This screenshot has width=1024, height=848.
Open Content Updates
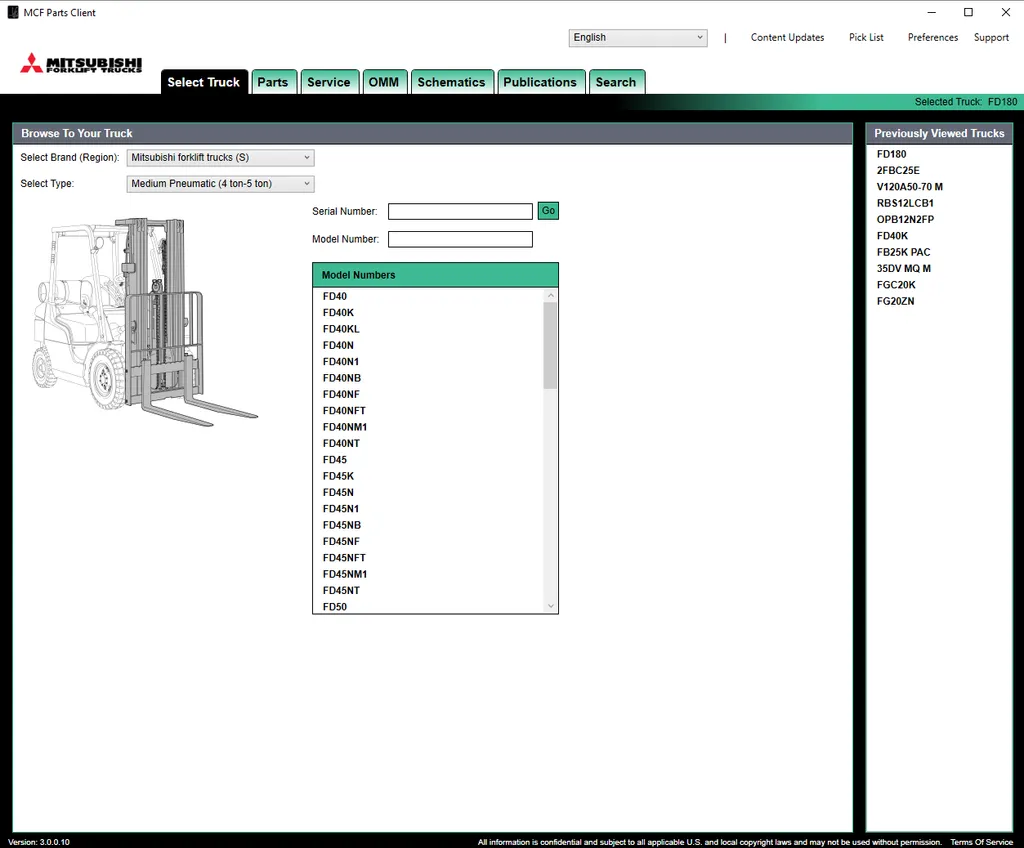[x=788, y=37]
